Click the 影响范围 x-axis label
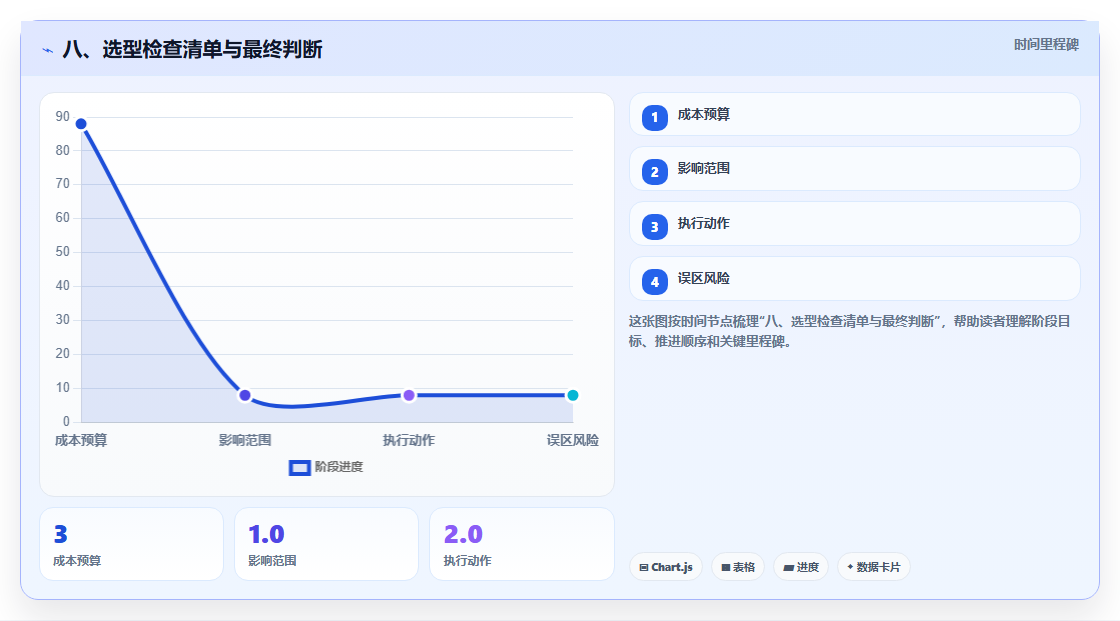 click(x=245, y=440)
